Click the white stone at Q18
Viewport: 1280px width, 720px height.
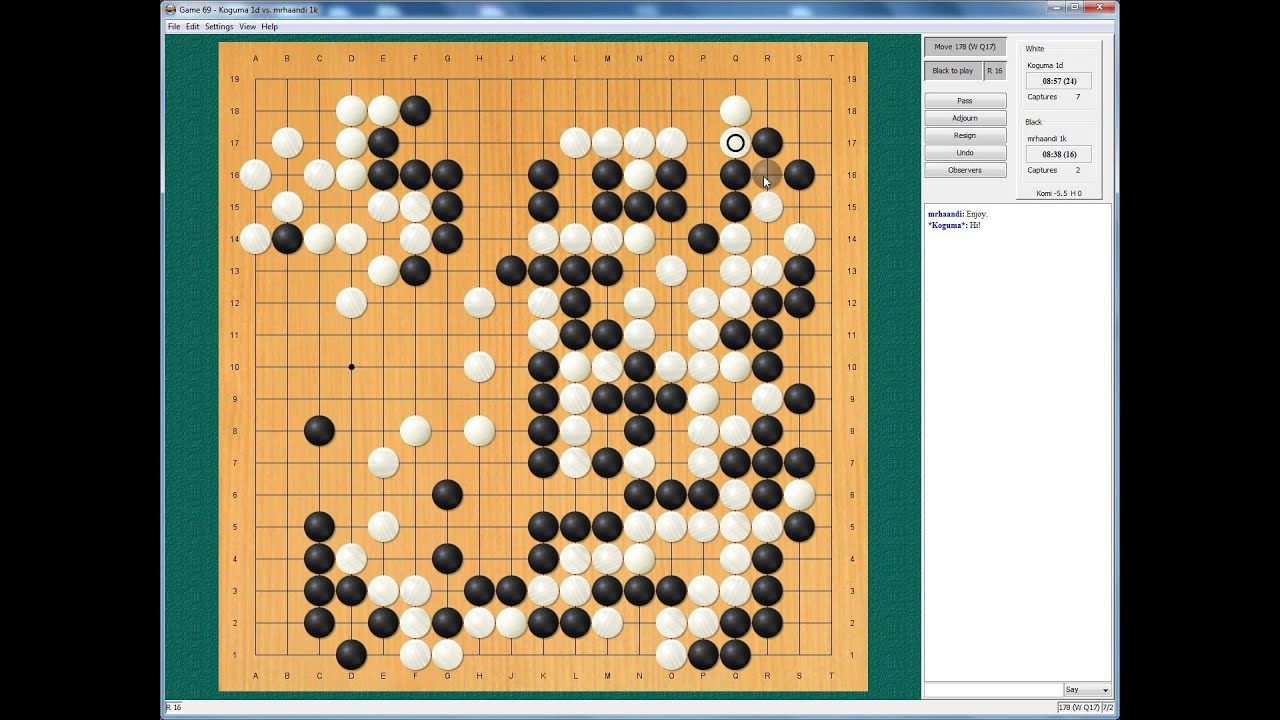point(735,111)
